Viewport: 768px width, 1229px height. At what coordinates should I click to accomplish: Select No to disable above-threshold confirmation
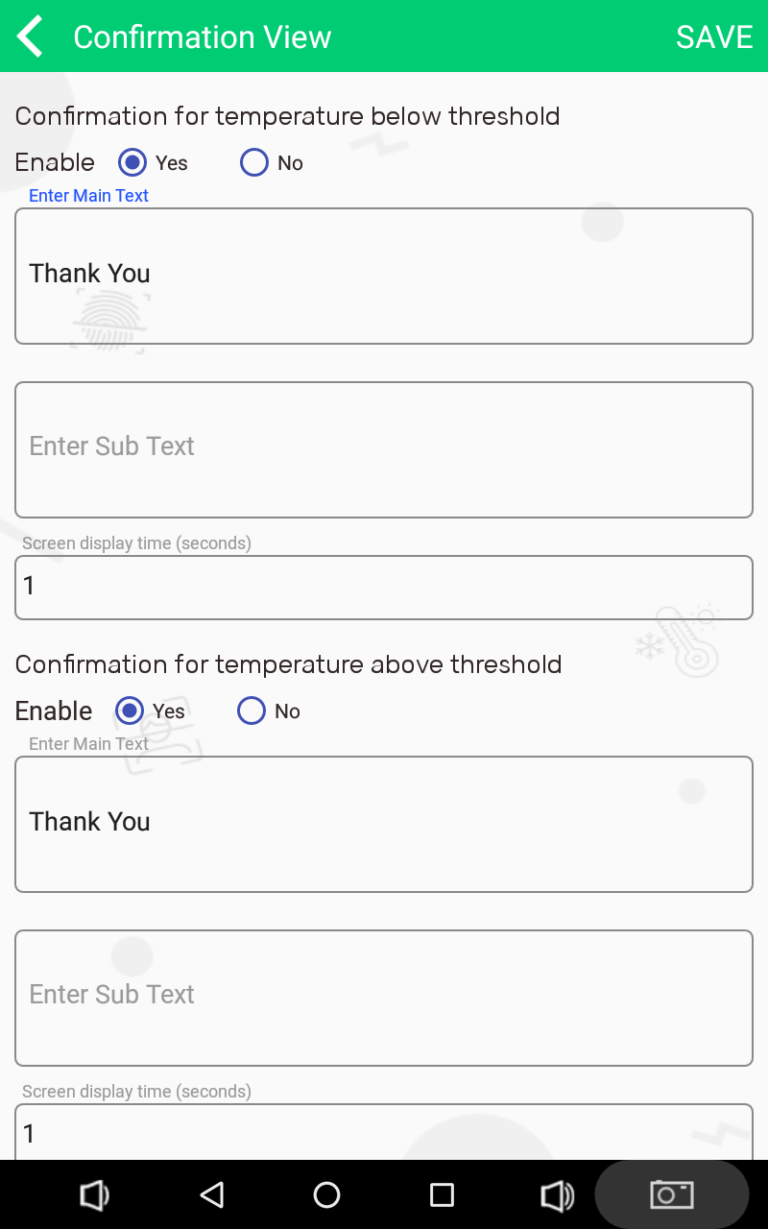pos(251,710)
